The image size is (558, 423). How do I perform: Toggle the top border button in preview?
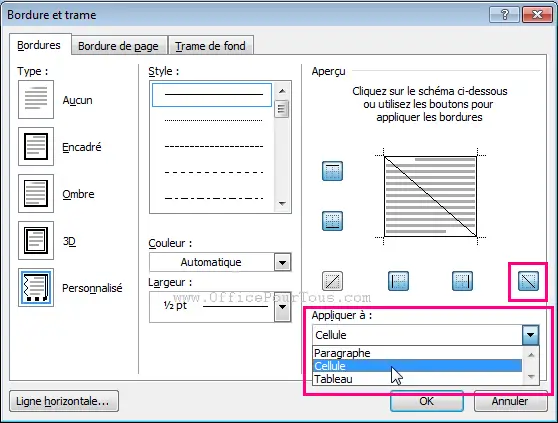click(x=332, y=171)
